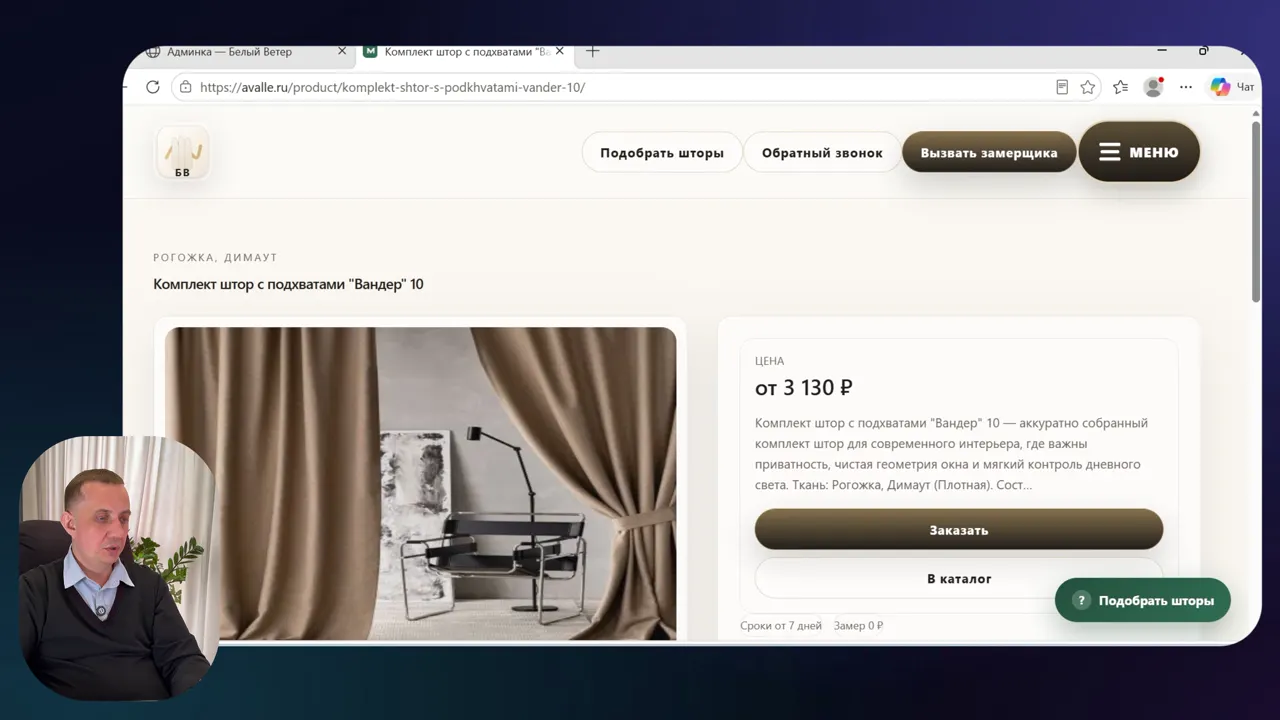Close the "Комплект штор с подхватами" tab

click(560, 51)
